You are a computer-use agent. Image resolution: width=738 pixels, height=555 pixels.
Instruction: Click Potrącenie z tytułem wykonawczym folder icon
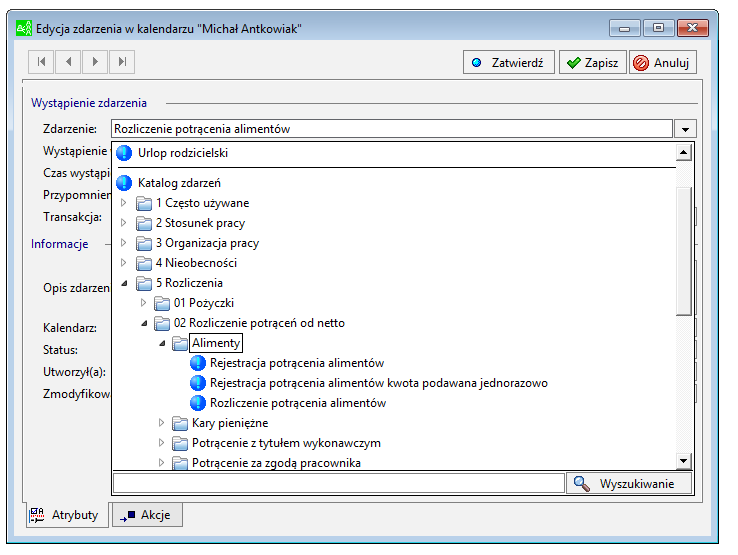point(180,443)
